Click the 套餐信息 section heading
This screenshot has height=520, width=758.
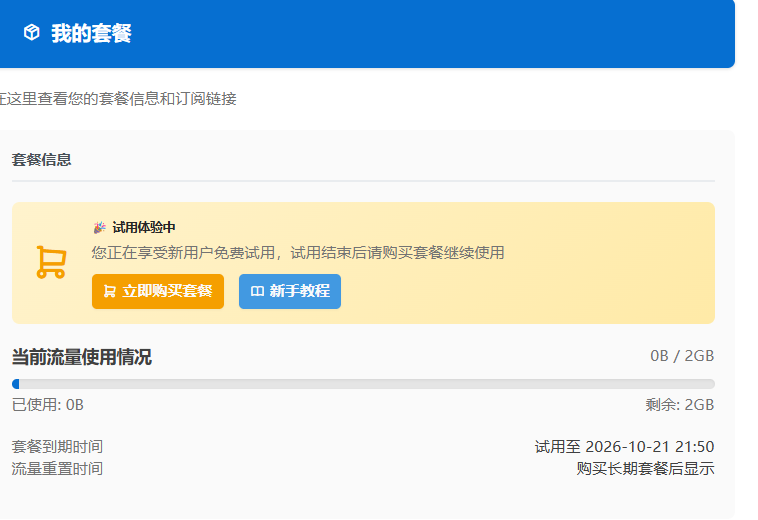42,160
